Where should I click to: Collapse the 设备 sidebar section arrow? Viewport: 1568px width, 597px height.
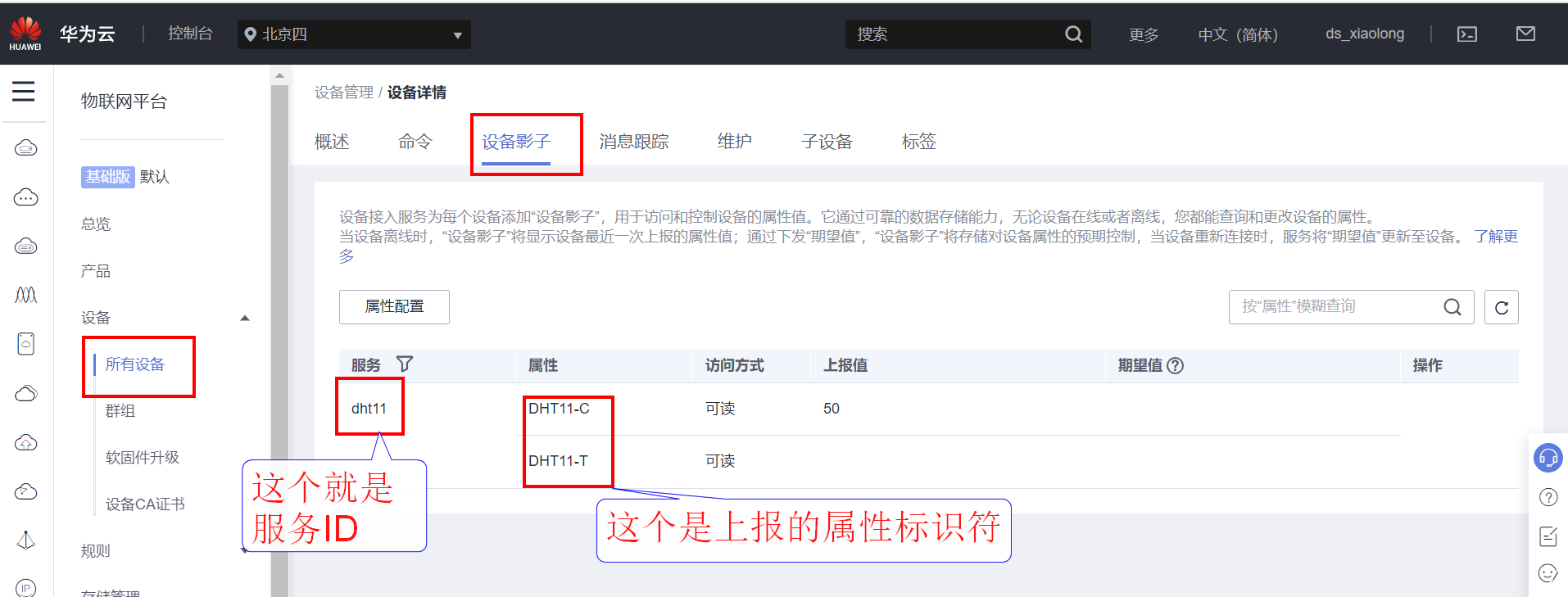pyautogui.click(x=245, y=318)
